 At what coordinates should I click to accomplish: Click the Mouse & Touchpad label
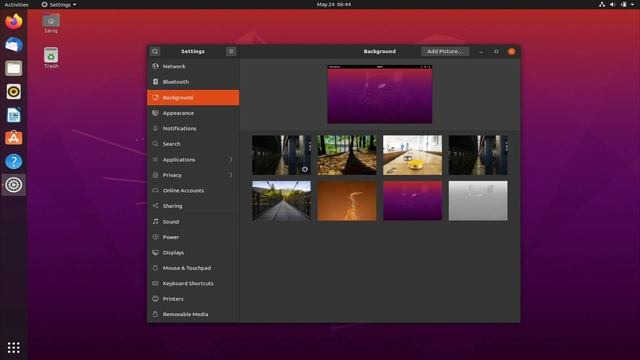coord(187,268)
